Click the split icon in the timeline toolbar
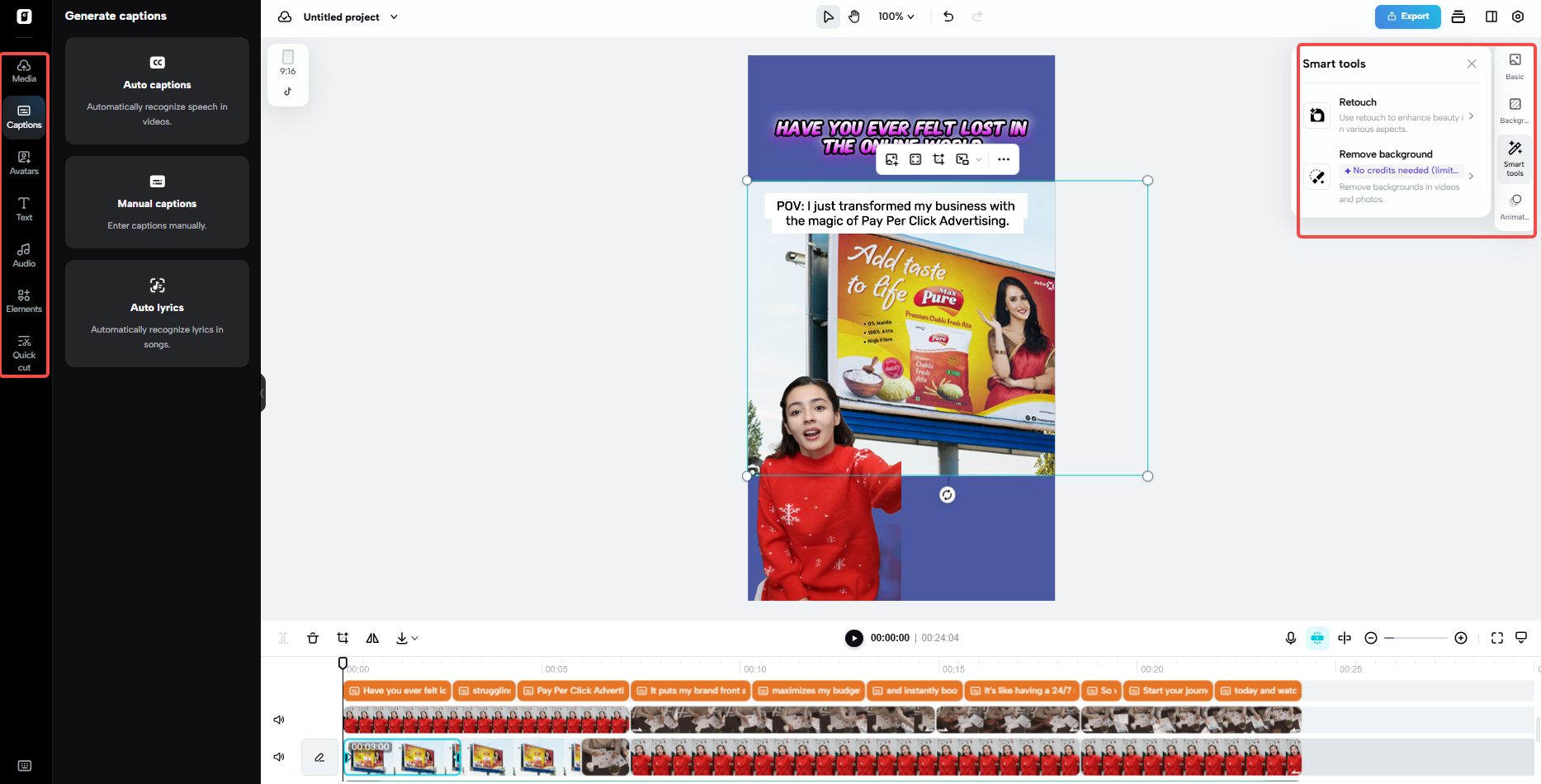 tap(283, 638)
